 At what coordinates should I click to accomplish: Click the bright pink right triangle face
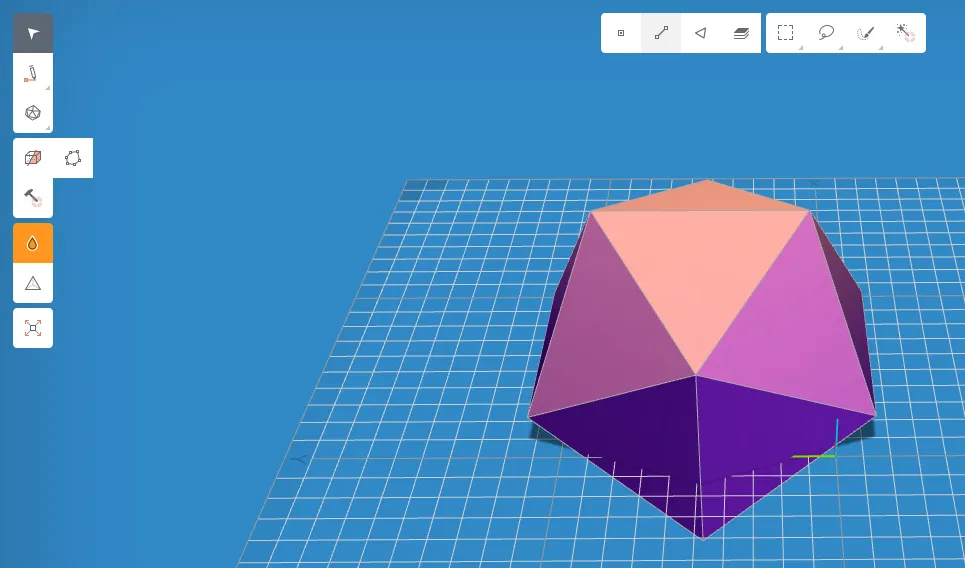pos(794,335)
